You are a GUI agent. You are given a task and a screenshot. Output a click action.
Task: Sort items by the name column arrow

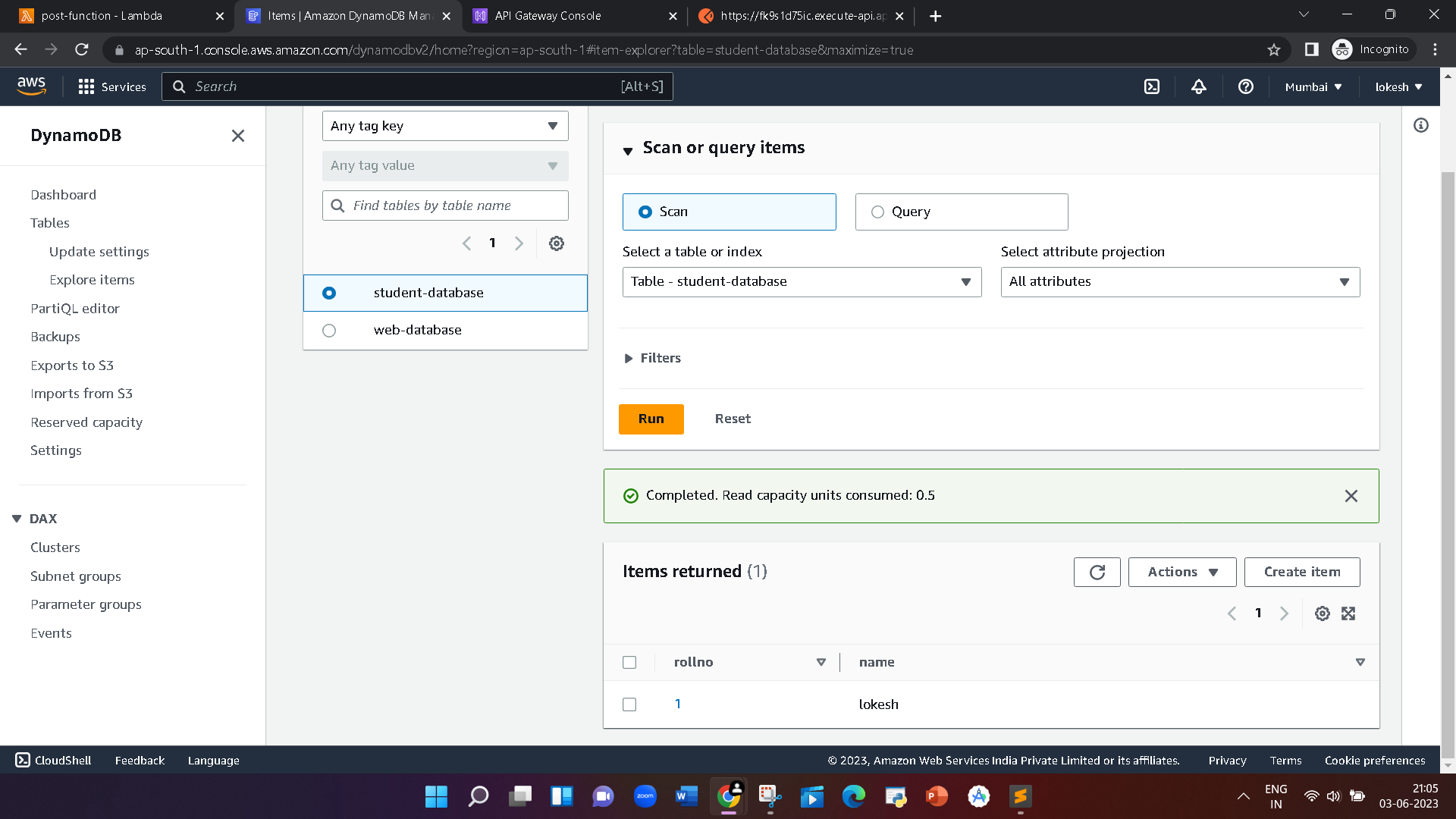point(1360,661)
